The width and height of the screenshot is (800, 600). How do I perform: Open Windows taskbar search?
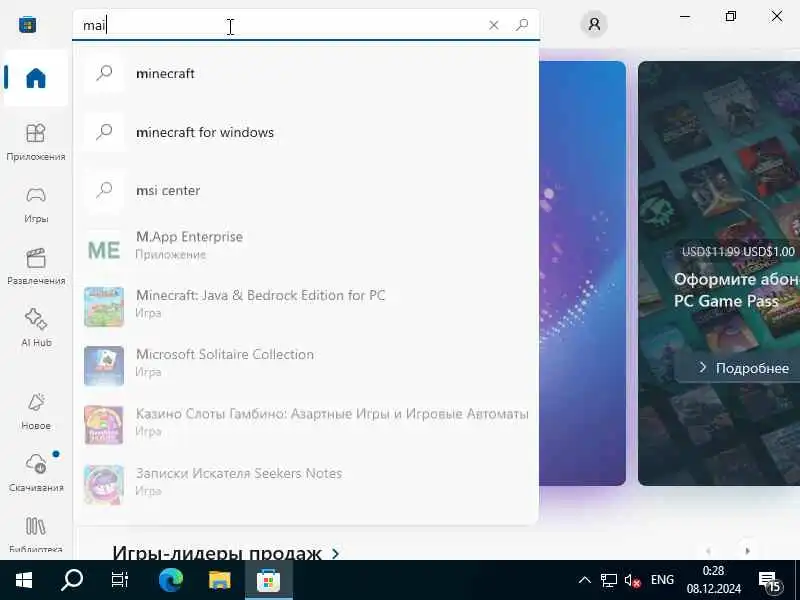click(x=71, y=580)
